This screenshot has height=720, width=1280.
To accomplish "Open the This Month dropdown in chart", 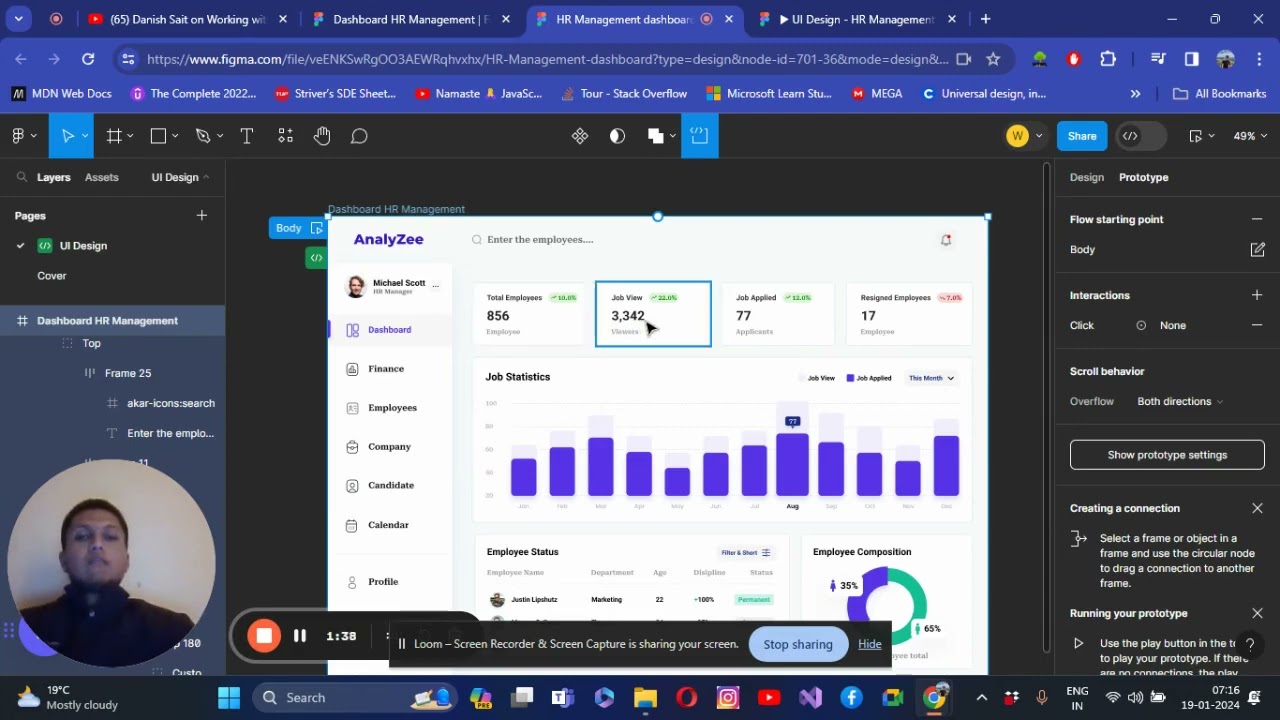I will (x=931, y=378).
